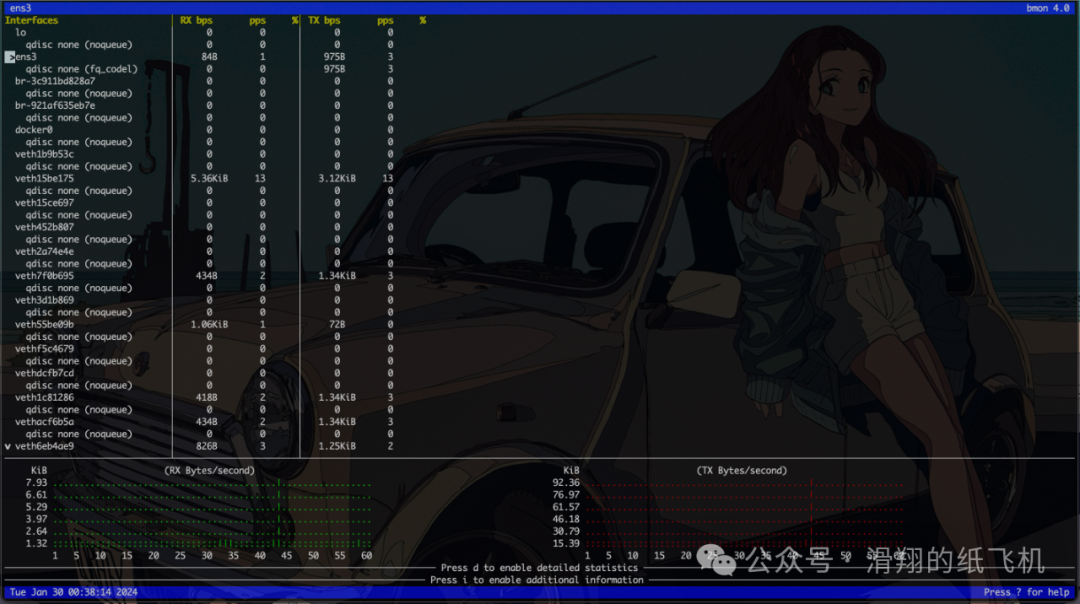The width and height of the screenshot is (1080, 604).
Task: Select the veth1b9b53c interface
Action: coord(44,154)
